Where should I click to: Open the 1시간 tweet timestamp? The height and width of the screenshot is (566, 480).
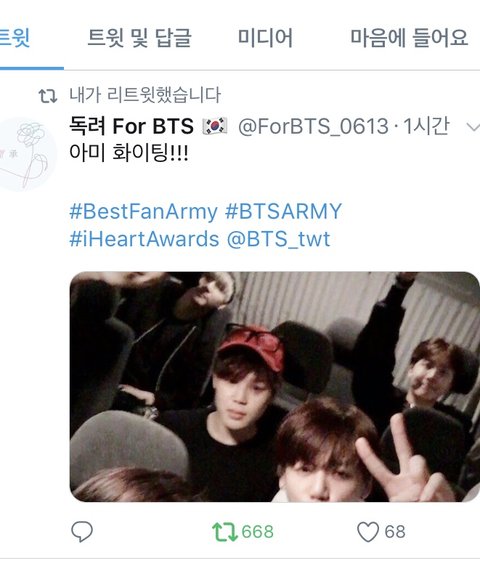click(426, 126)
